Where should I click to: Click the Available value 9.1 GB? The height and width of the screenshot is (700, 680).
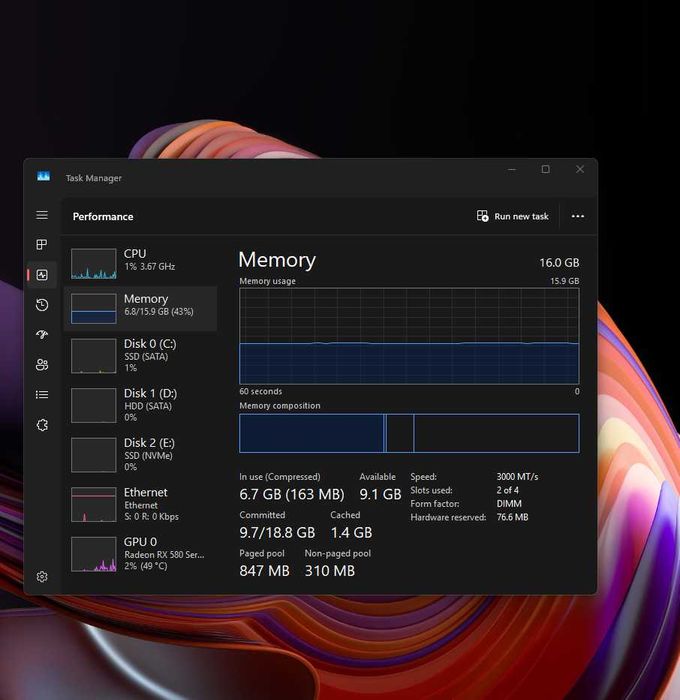pos(380,494)
